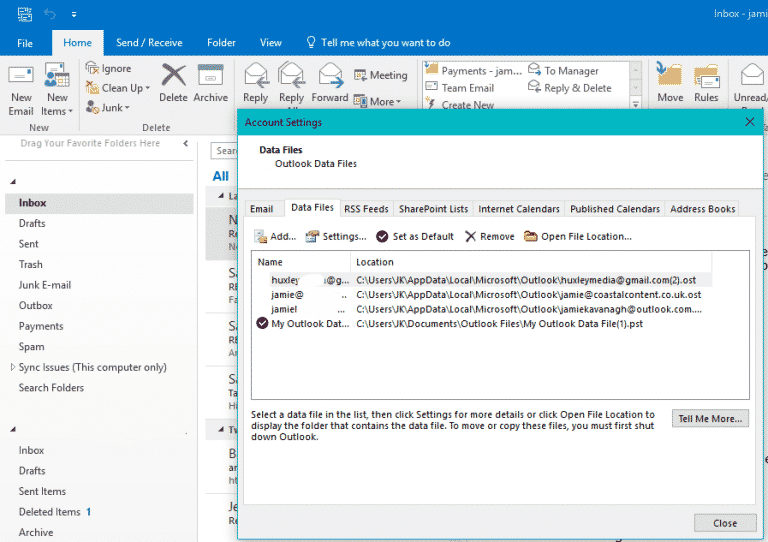This screenshot has height=542, width=768.
Task: Switch to the View ribbon tab
Action: point(271,43)
